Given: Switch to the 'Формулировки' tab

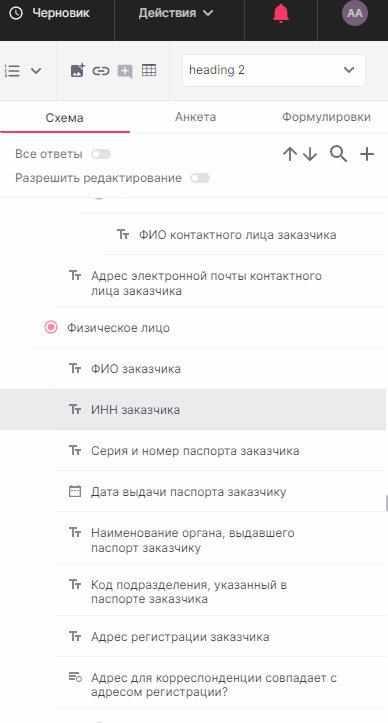Looking at the screenshot, I should pos(326,117).
